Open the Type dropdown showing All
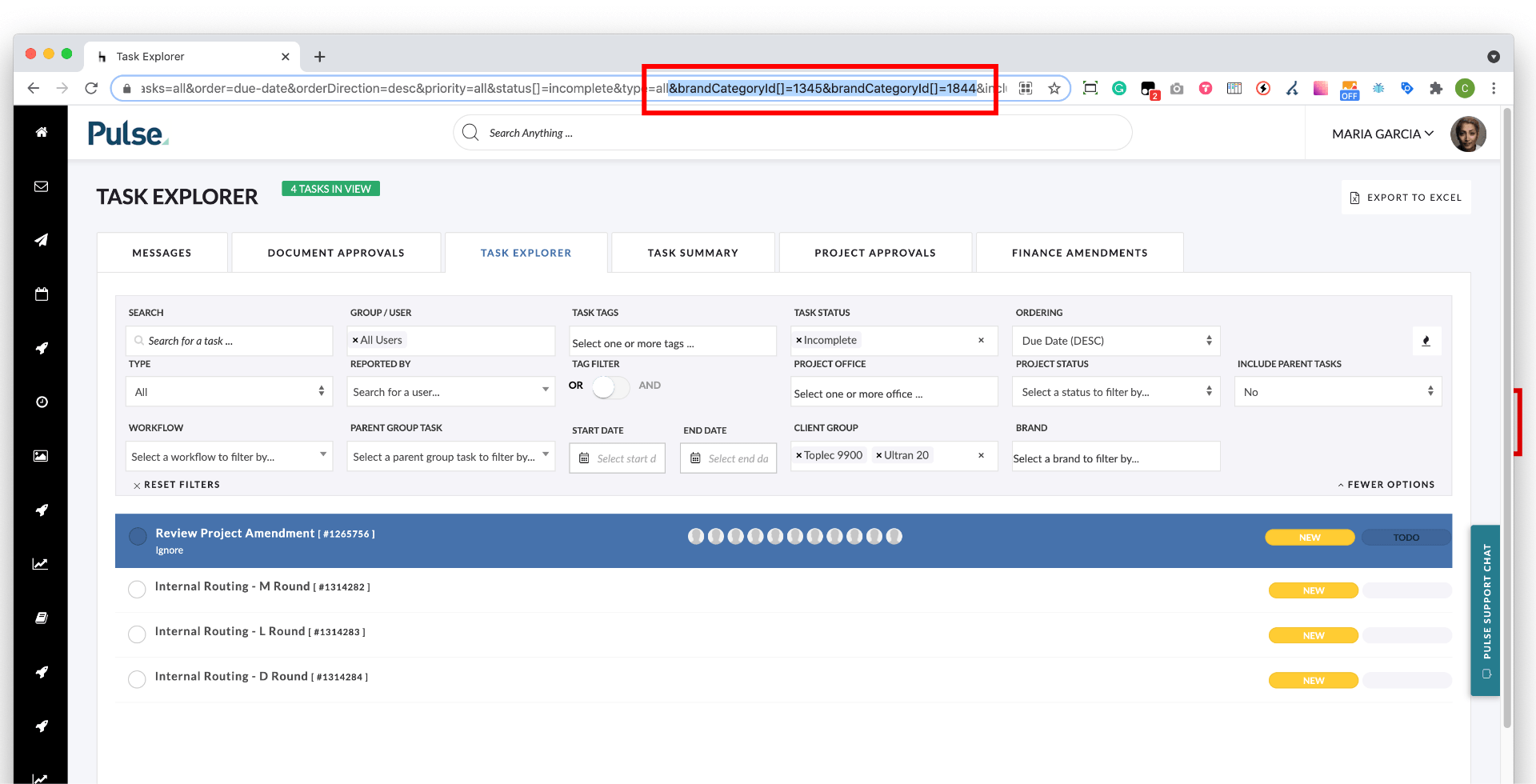This screenshot has width=1536, height=784. [229, 392]
